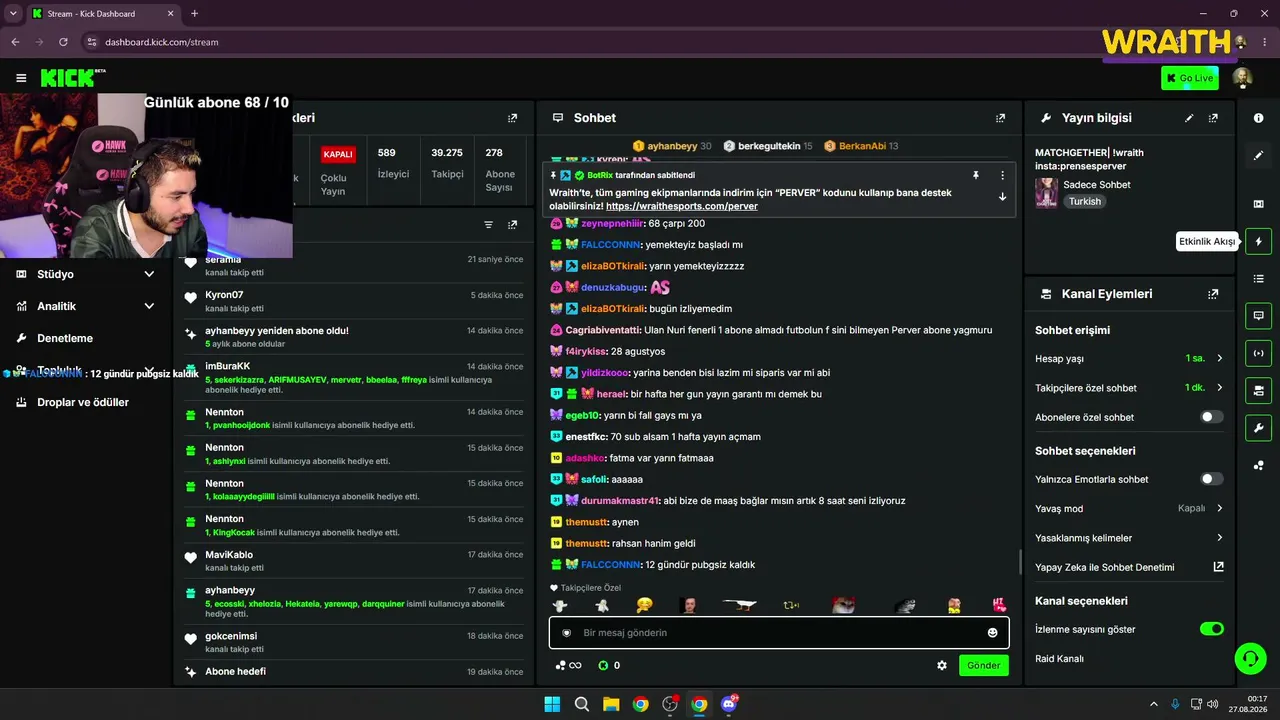This screenshot has height=720, width=1280.
Task: Click the Sadece Sohbet category thumbnail
Action: pos(1046,193)
